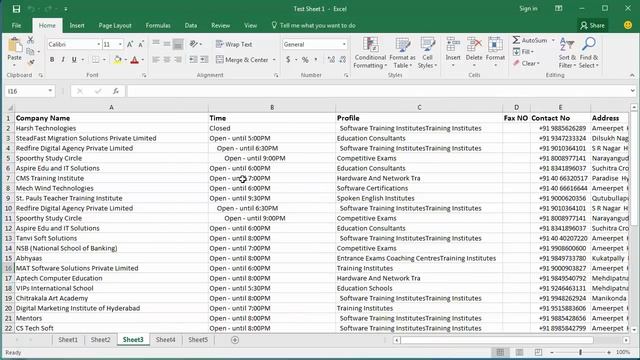Switch to Insert ribbon tab
The width and height of the screenshot is (640, 360).
click(77, 25)
